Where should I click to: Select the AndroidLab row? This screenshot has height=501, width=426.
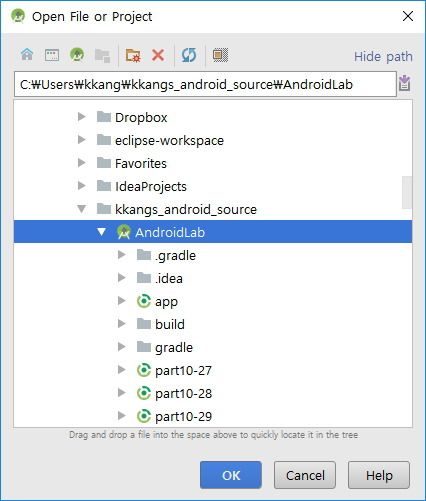[x=213, y=232]
